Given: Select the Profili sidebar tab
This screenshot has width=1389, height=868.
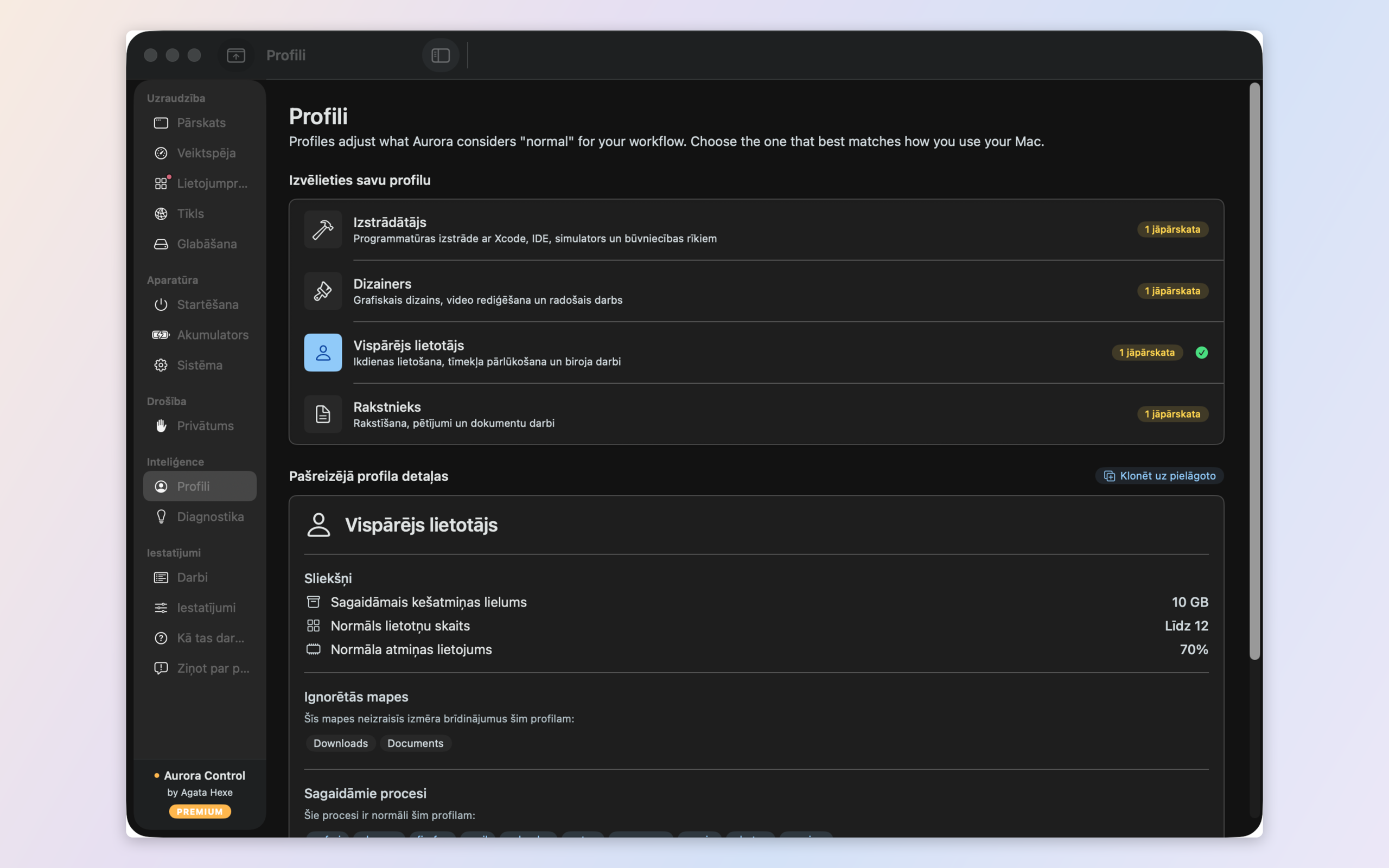Looking at the screenshot, I should click(x=200, y=486).
